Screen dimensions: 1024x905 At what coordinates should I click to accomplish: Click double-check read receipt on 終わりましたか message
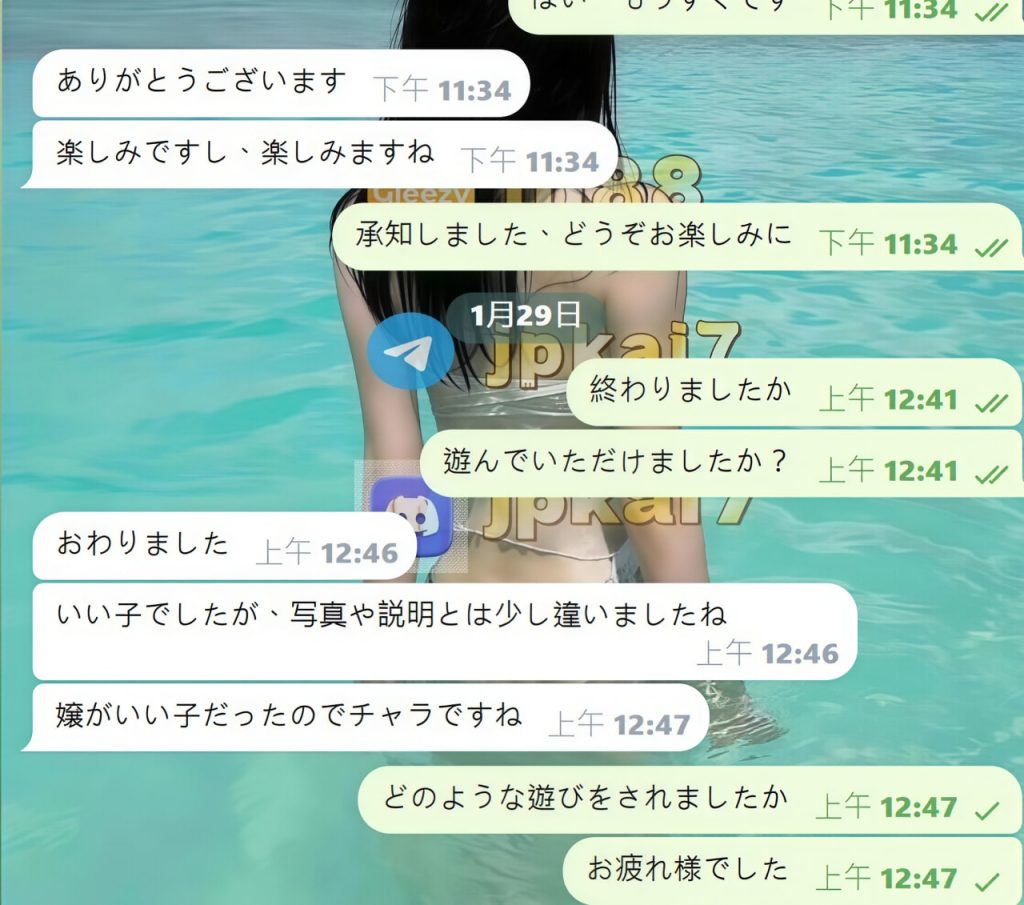pyautogui.click(x=991, y=403)
